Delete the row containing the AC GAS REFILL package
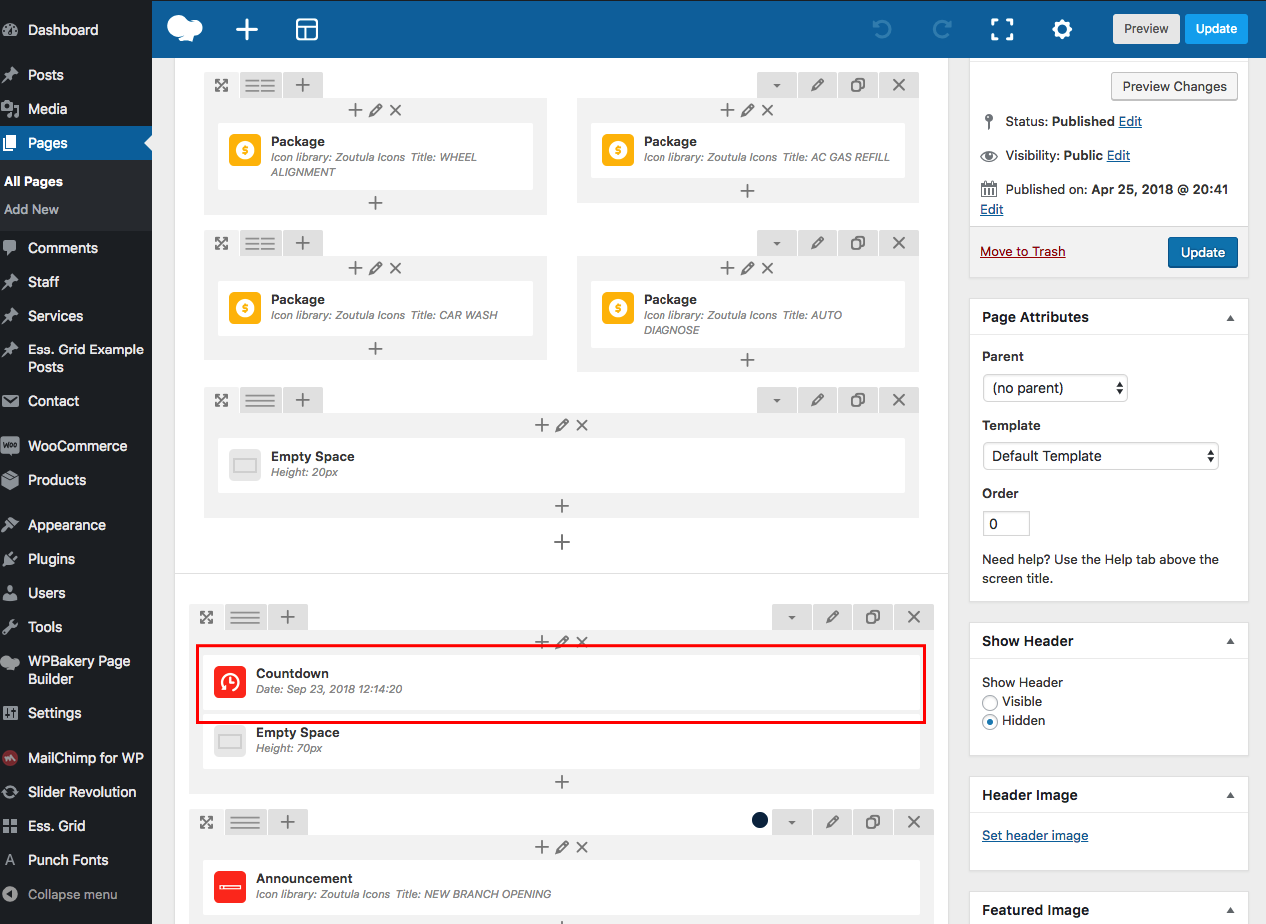The image size is (1266, 924). (899, 85)
